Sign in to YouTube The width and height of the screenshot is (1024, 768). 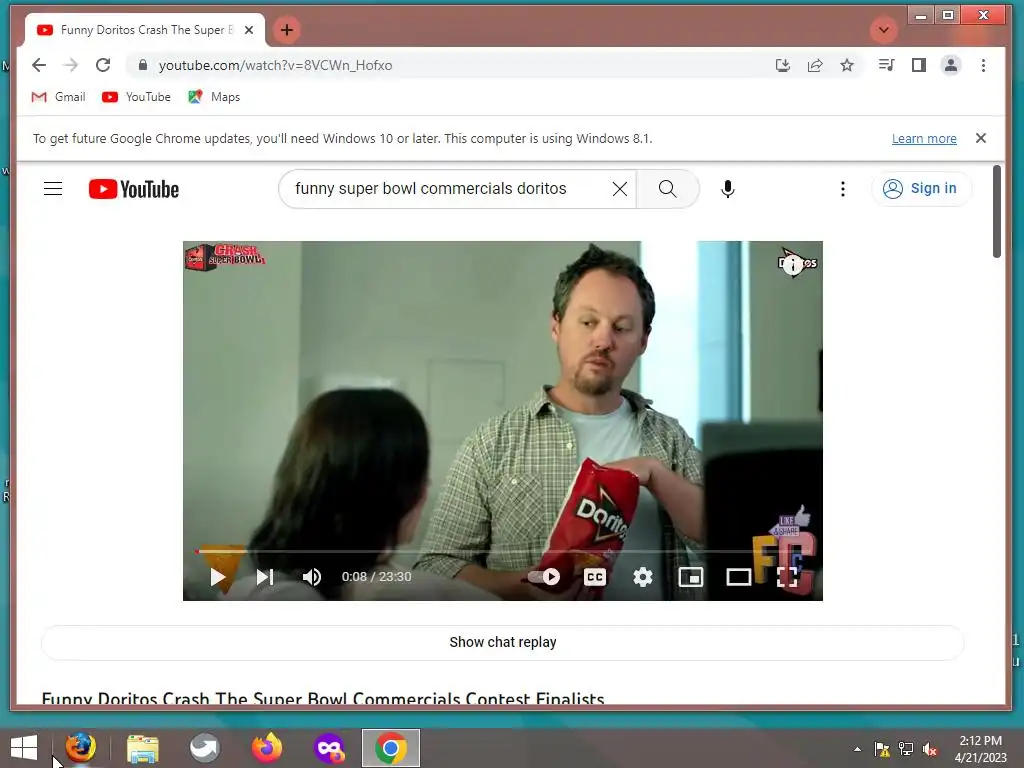(921, 189)
